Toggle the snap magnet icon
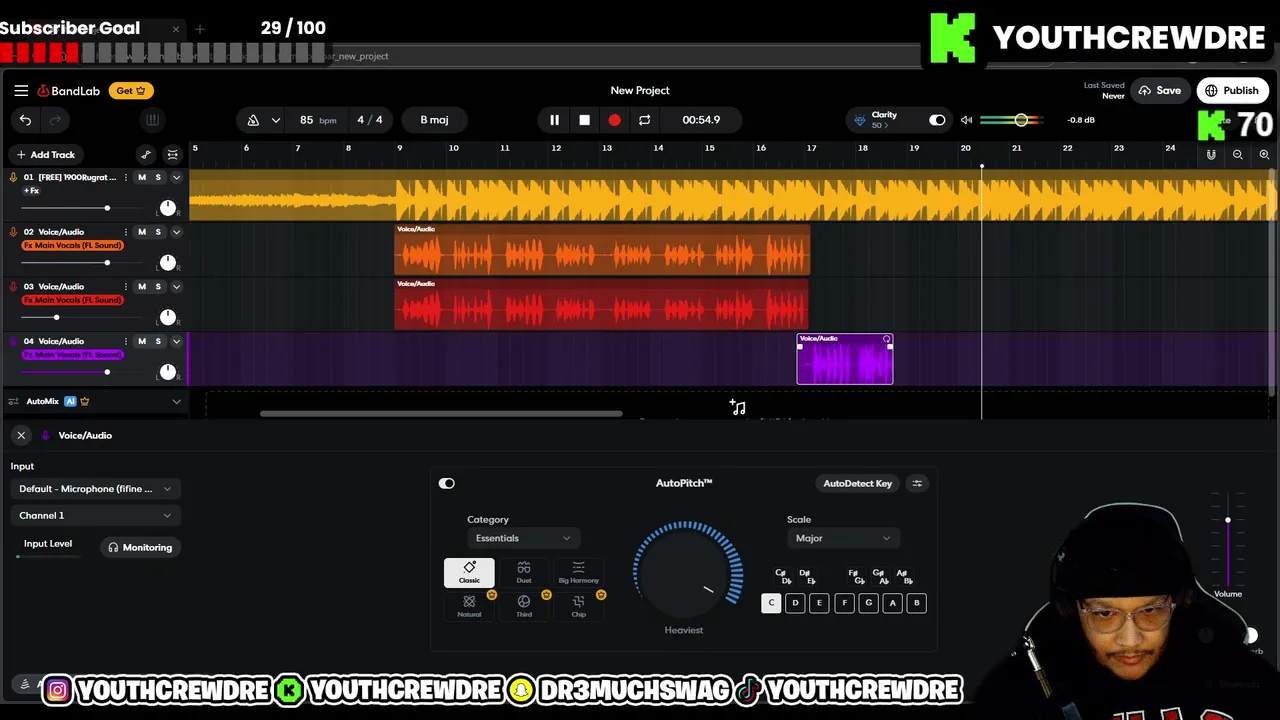Viewport: 1280px width, 720px height. 1211,154
